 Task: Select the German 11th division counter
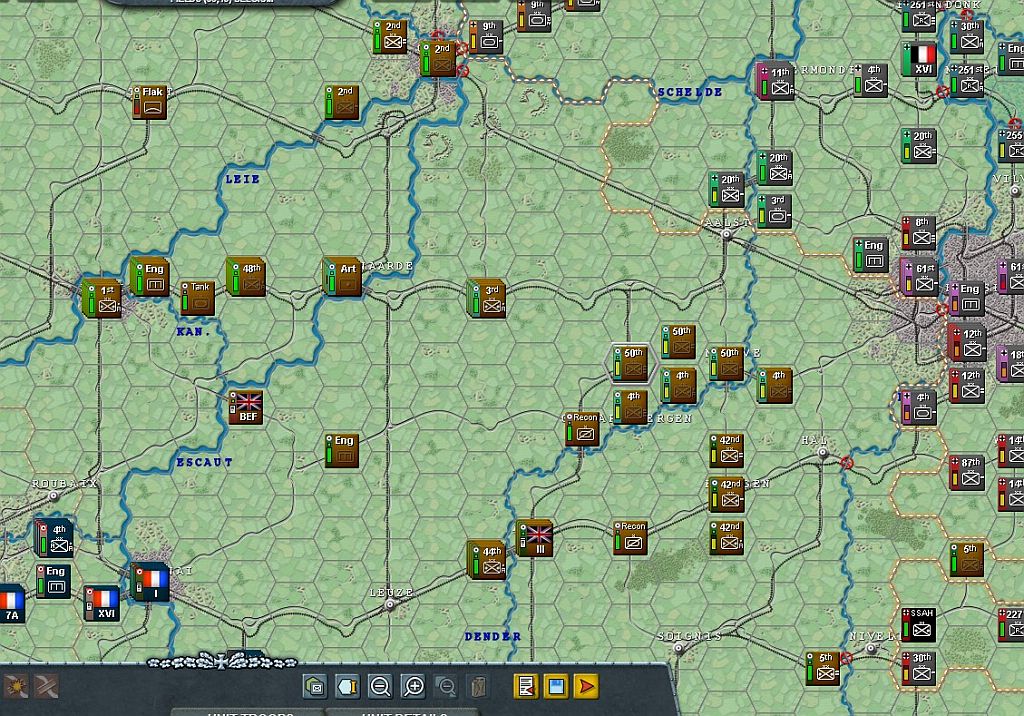[775, 82]
